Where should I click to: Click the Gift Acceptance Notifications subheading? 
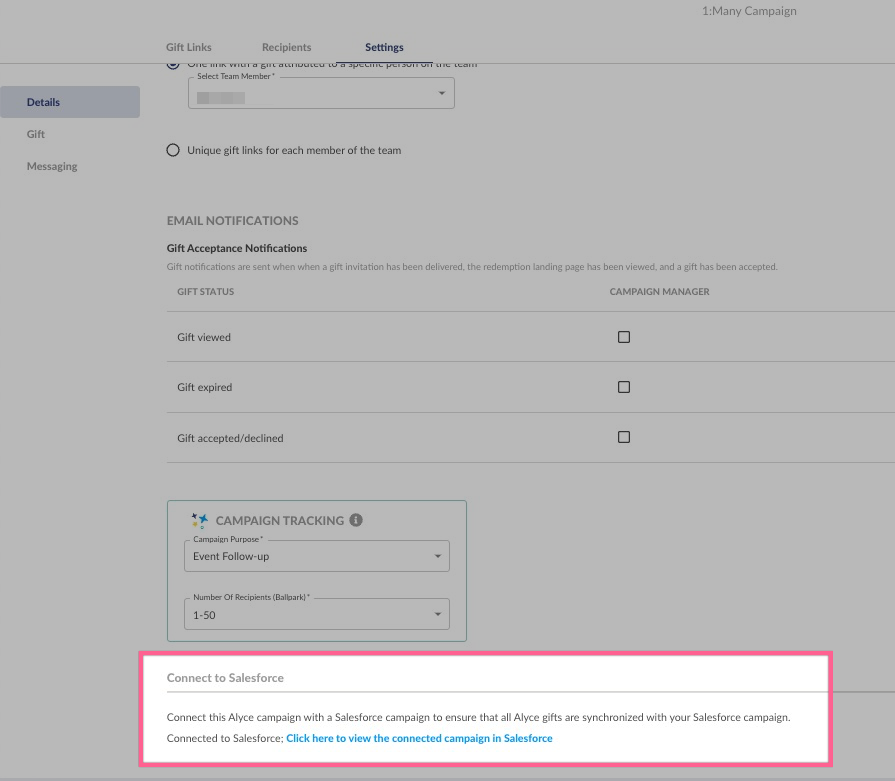point(237,248)
